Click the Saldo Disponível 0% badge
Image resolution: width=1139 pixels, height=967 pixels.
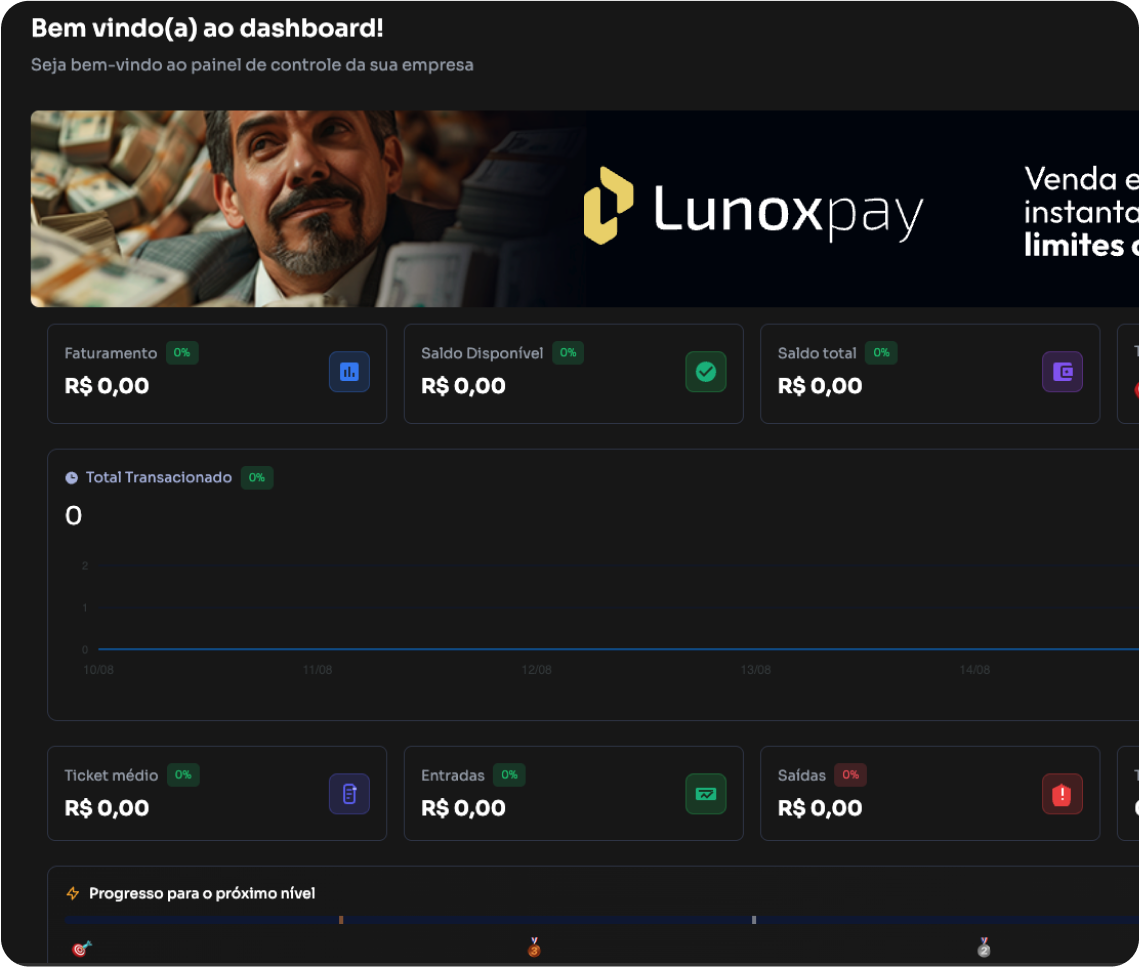point(568,353)
